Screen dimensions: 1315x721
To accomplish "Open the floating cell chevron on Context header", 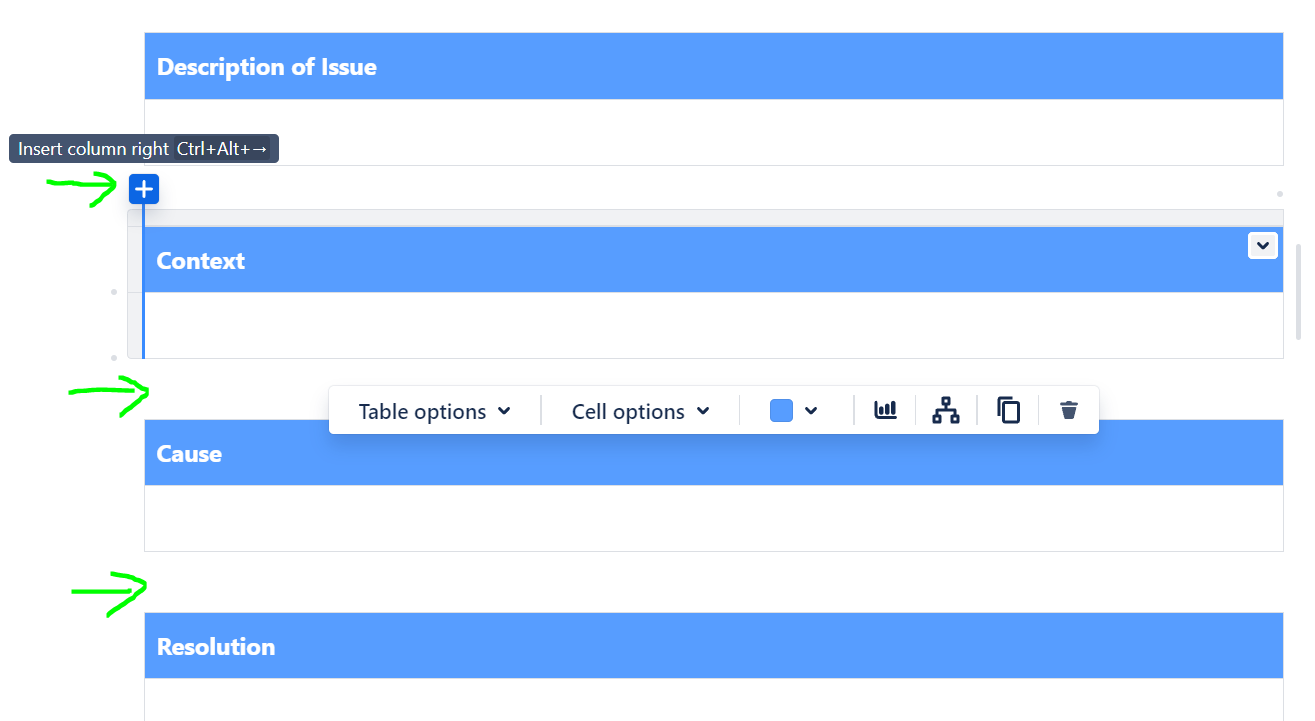I will (1262, 245).
